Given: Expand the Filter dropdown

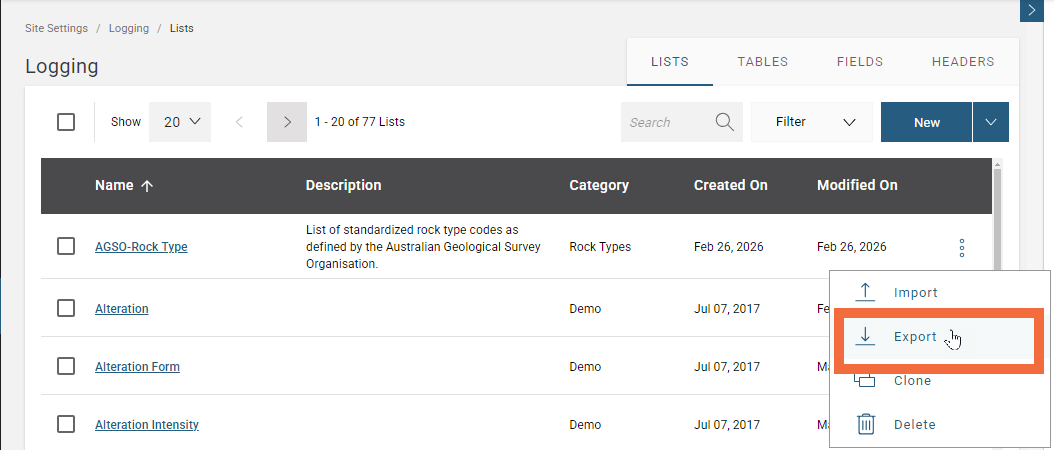Looking at the screenshot, I should click(815, 122).
